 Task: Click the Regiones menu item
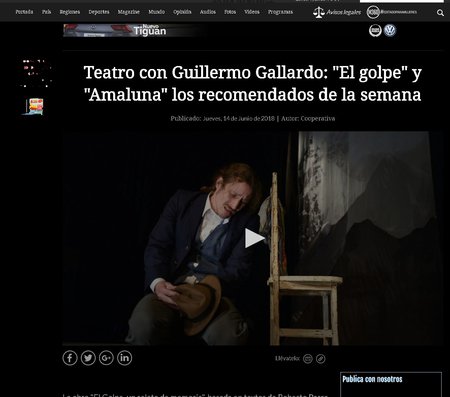click(70, 12)
